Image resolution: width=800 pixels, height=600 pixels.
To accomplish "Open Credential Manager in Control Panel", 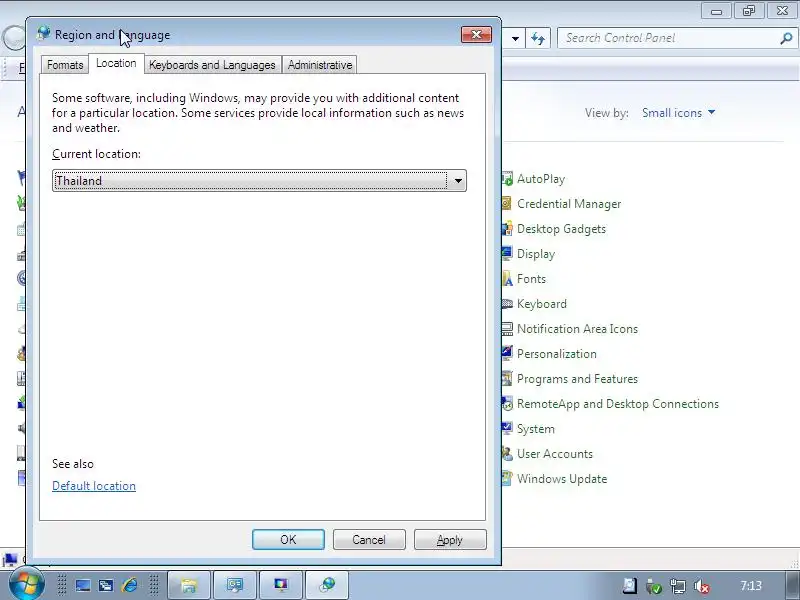I will (x=569, y=204).
